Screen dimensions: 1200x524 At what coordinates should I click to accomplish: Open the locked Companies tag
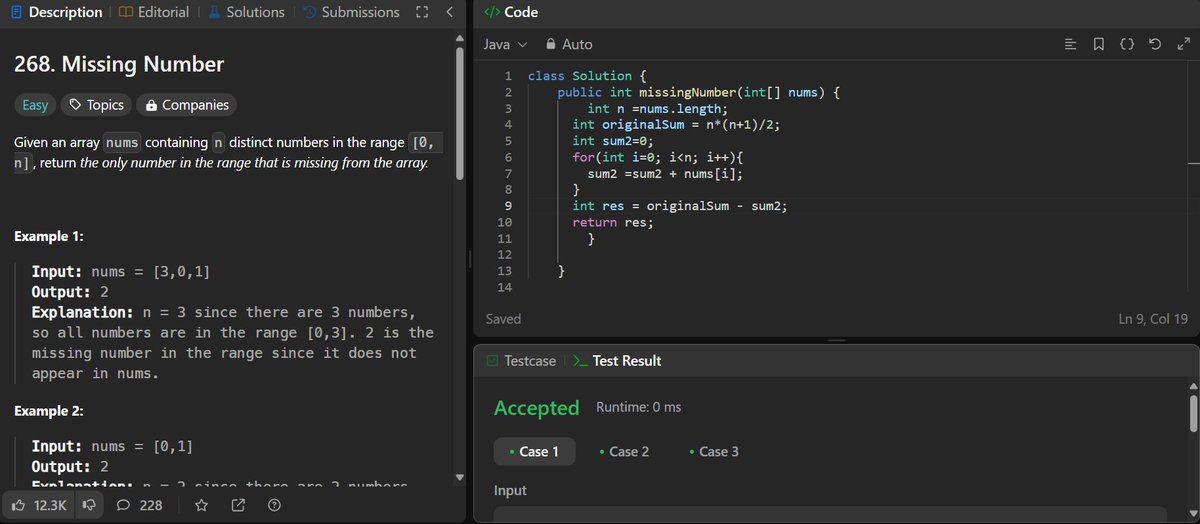pyautogui.click(x=187, y=105)
